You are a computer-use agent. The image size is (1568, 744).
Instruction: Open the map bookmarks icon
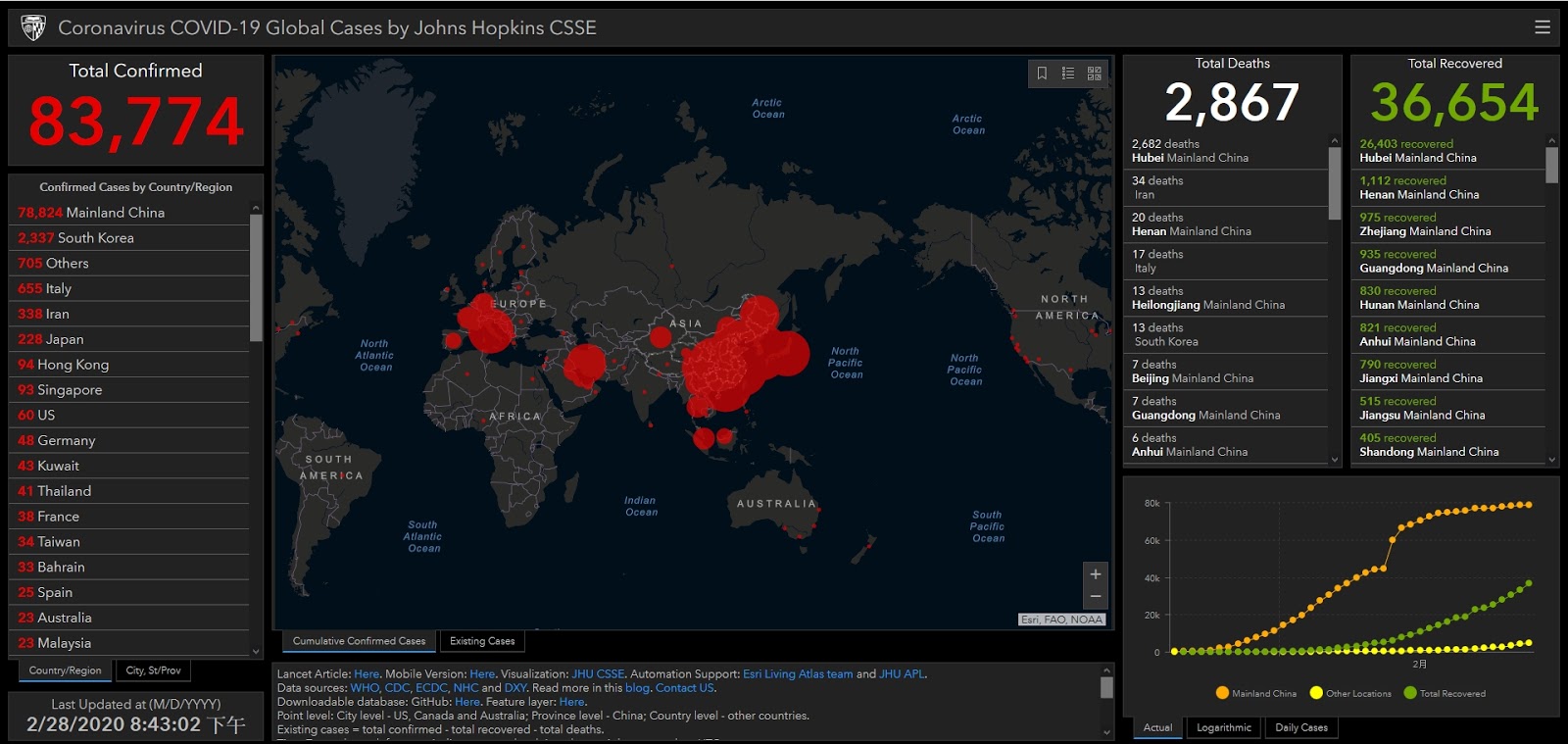pyautogui.click(x=1042, y=74)
